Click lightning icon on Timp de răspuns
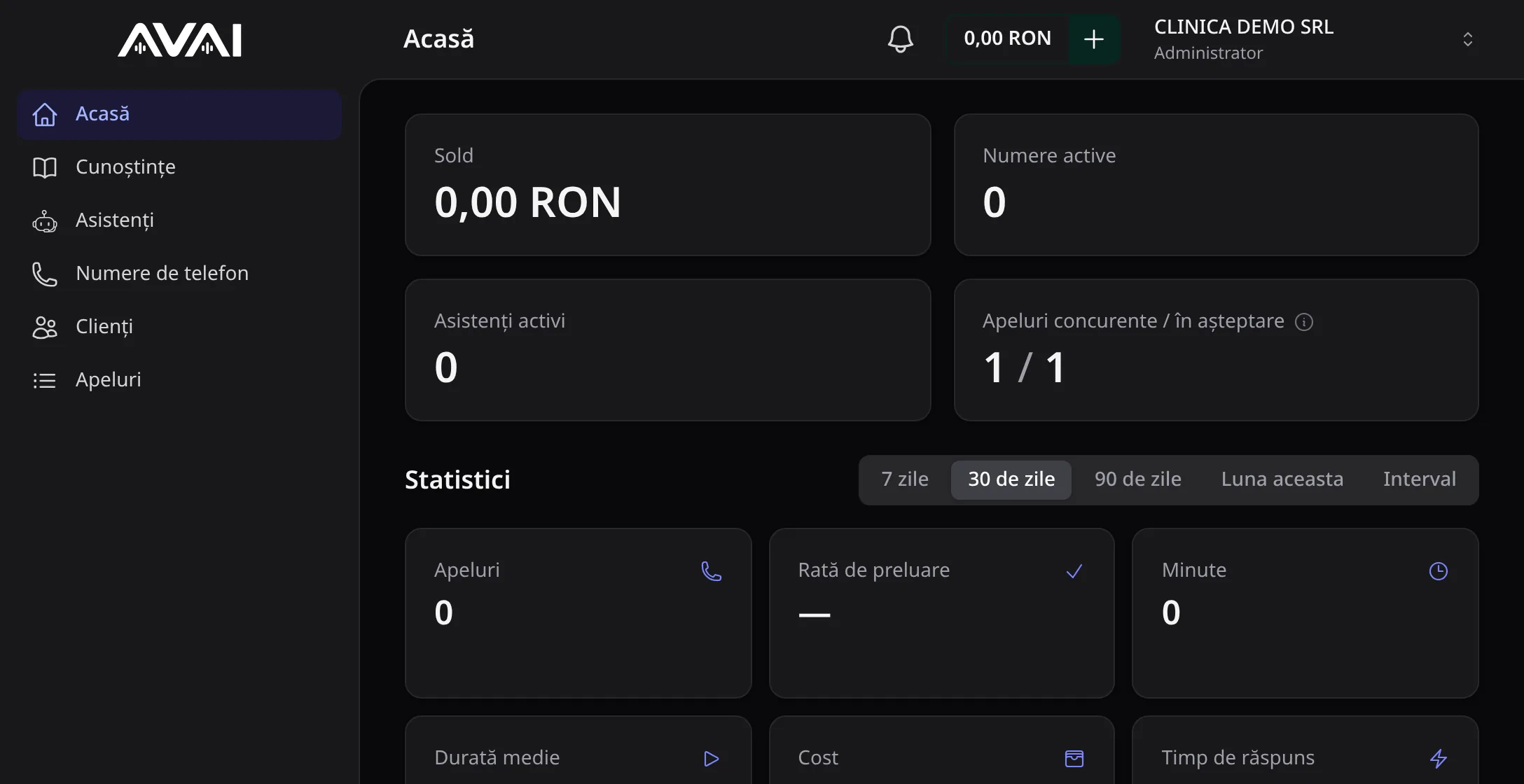The image size is (1524, 784). pyautogui.click(x=1439, y=759)
